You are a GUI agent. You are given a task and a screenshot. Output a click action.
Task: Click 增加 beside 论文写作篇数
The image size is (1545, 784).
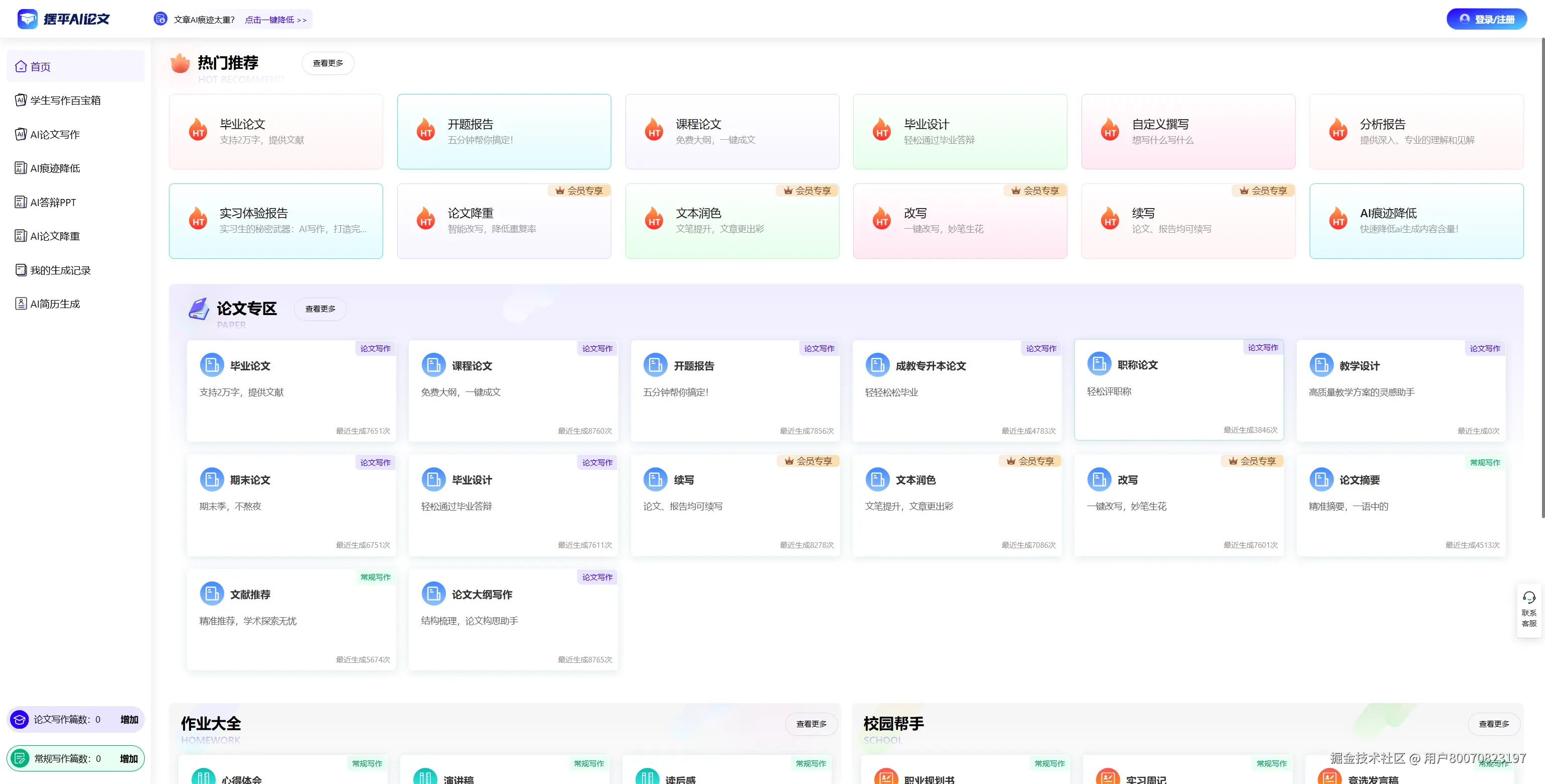pyautogui.click(x=129, y=719)
